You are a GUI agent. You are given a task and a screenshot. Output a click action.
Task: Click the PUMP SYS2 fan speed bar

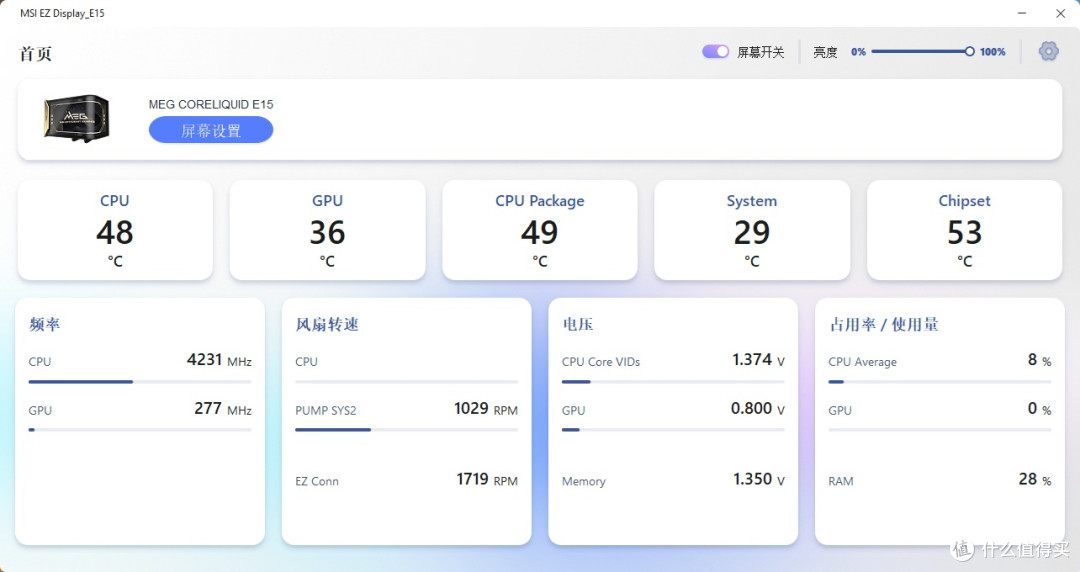click(406, 430)
